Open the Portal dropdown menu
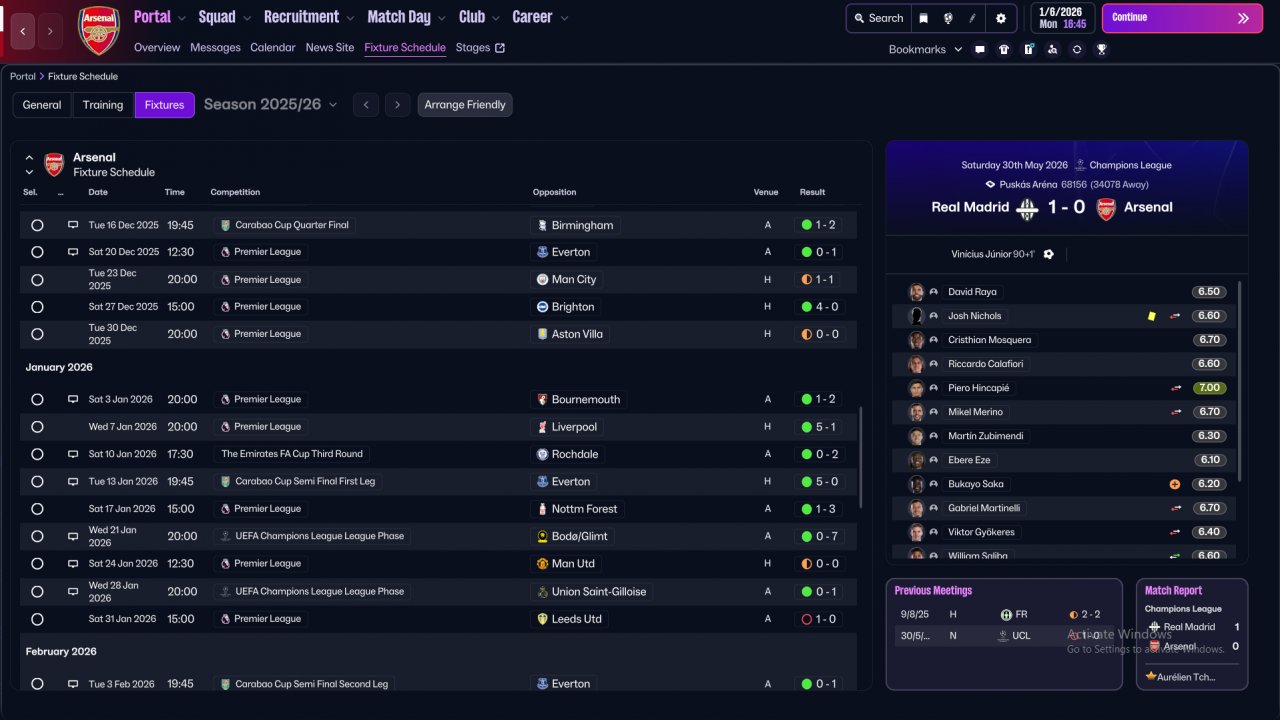Viewport: 1280px width, 720px height. click(160, 17)
